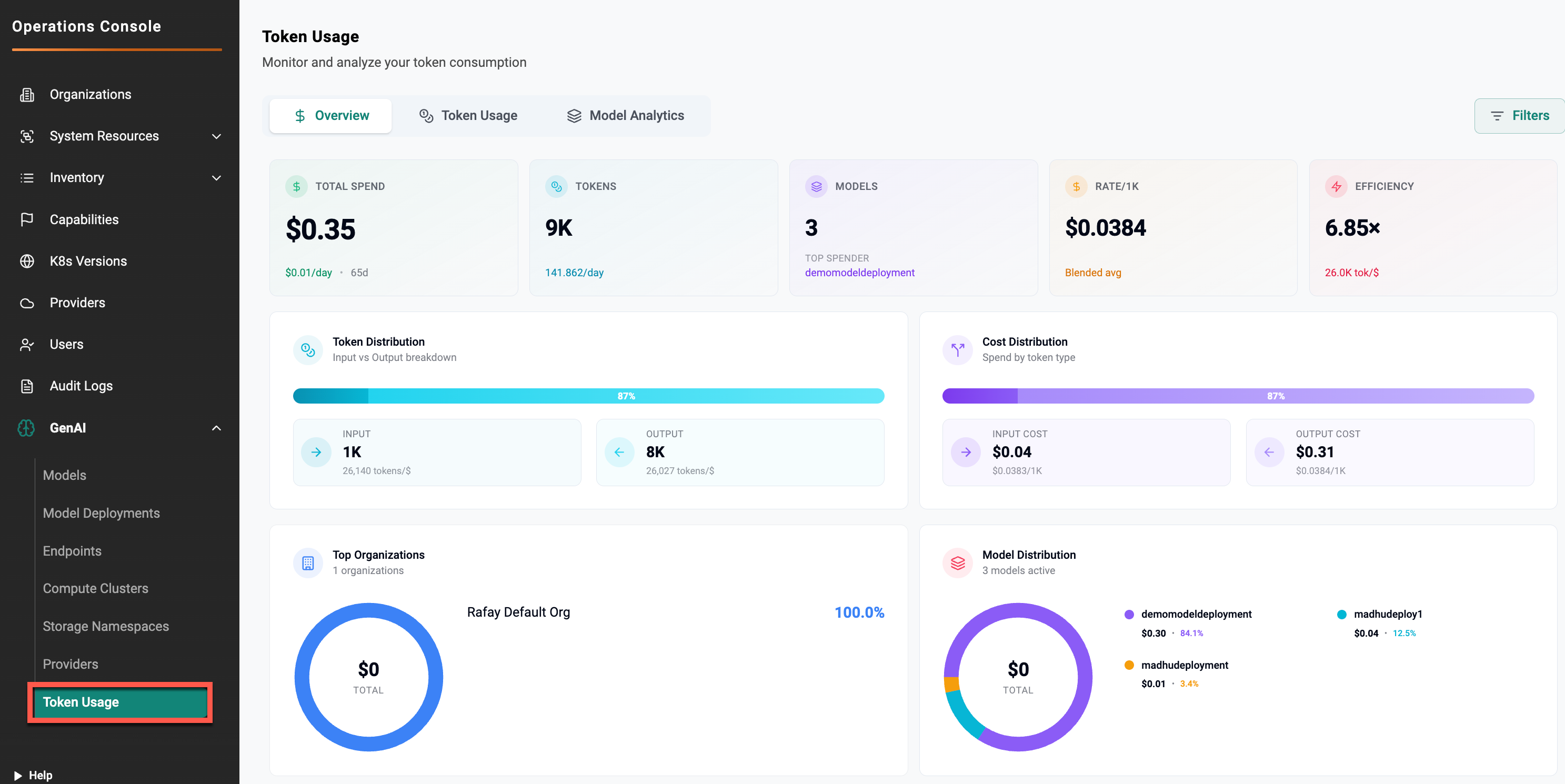This screenshot has width=1565, height=784.
Task: Click the GenAI brain icon
Action: pos(27,428)
